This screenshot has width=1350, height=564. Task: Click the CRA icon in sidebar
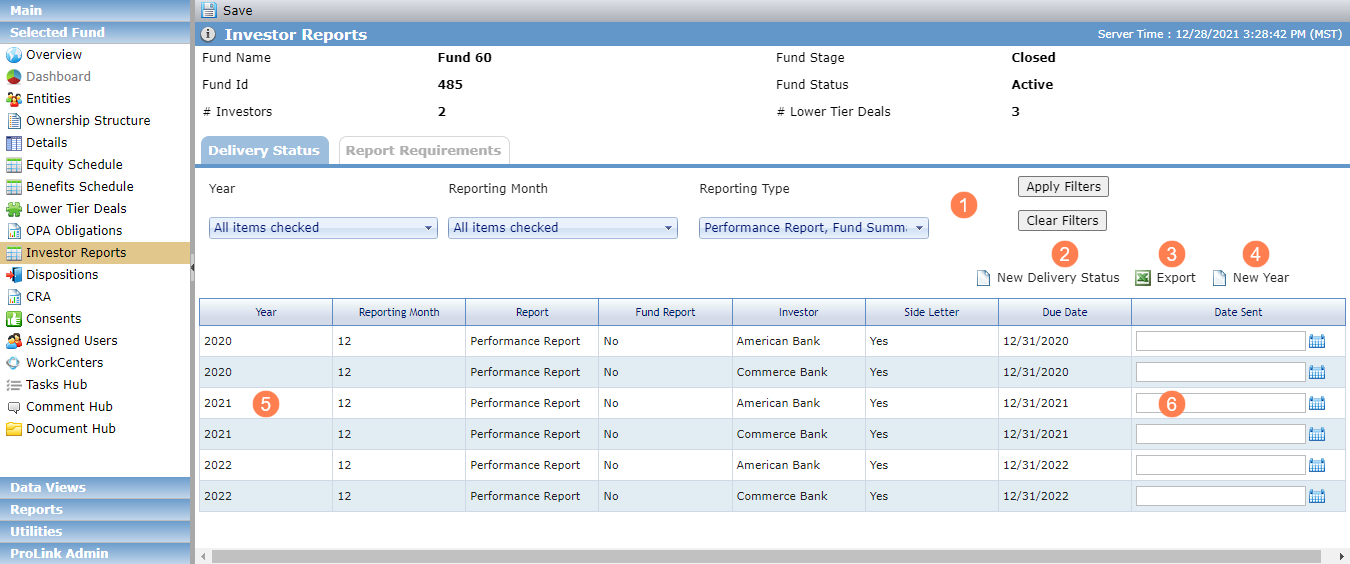(14, 297)
